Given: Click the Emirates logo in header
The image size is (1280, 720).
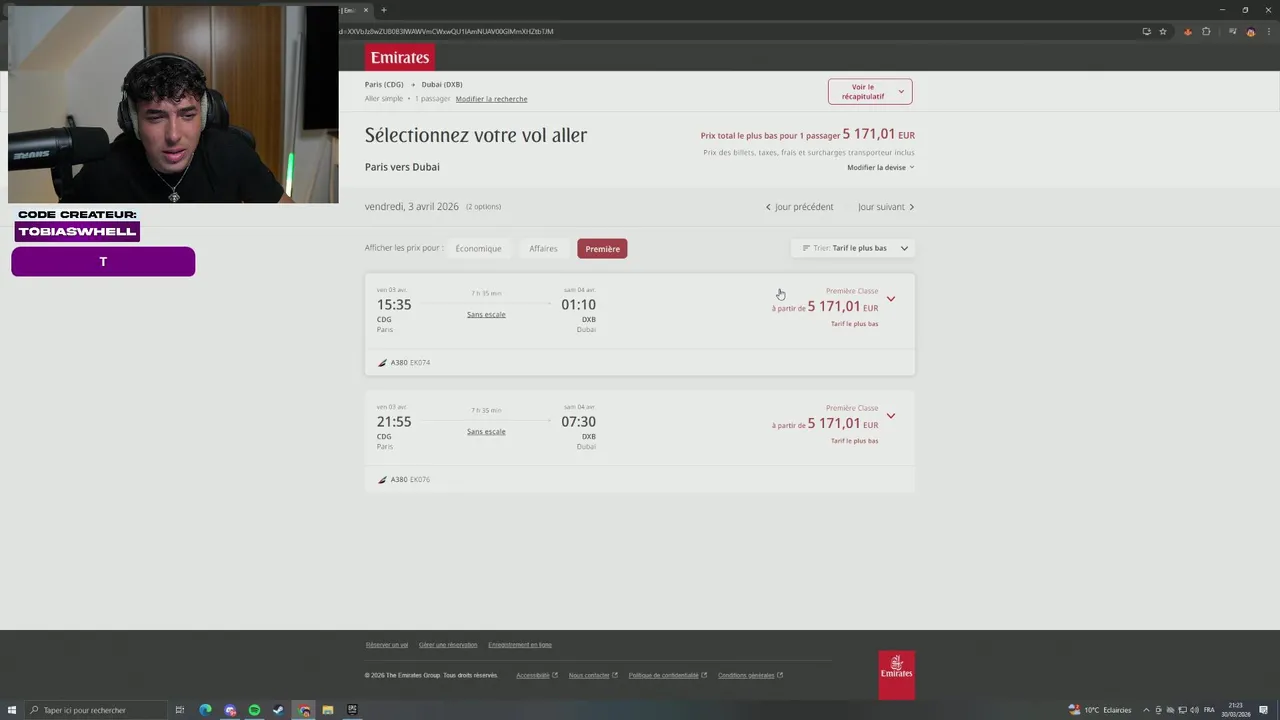Looking at the screenshot, I should pos(399,57).
